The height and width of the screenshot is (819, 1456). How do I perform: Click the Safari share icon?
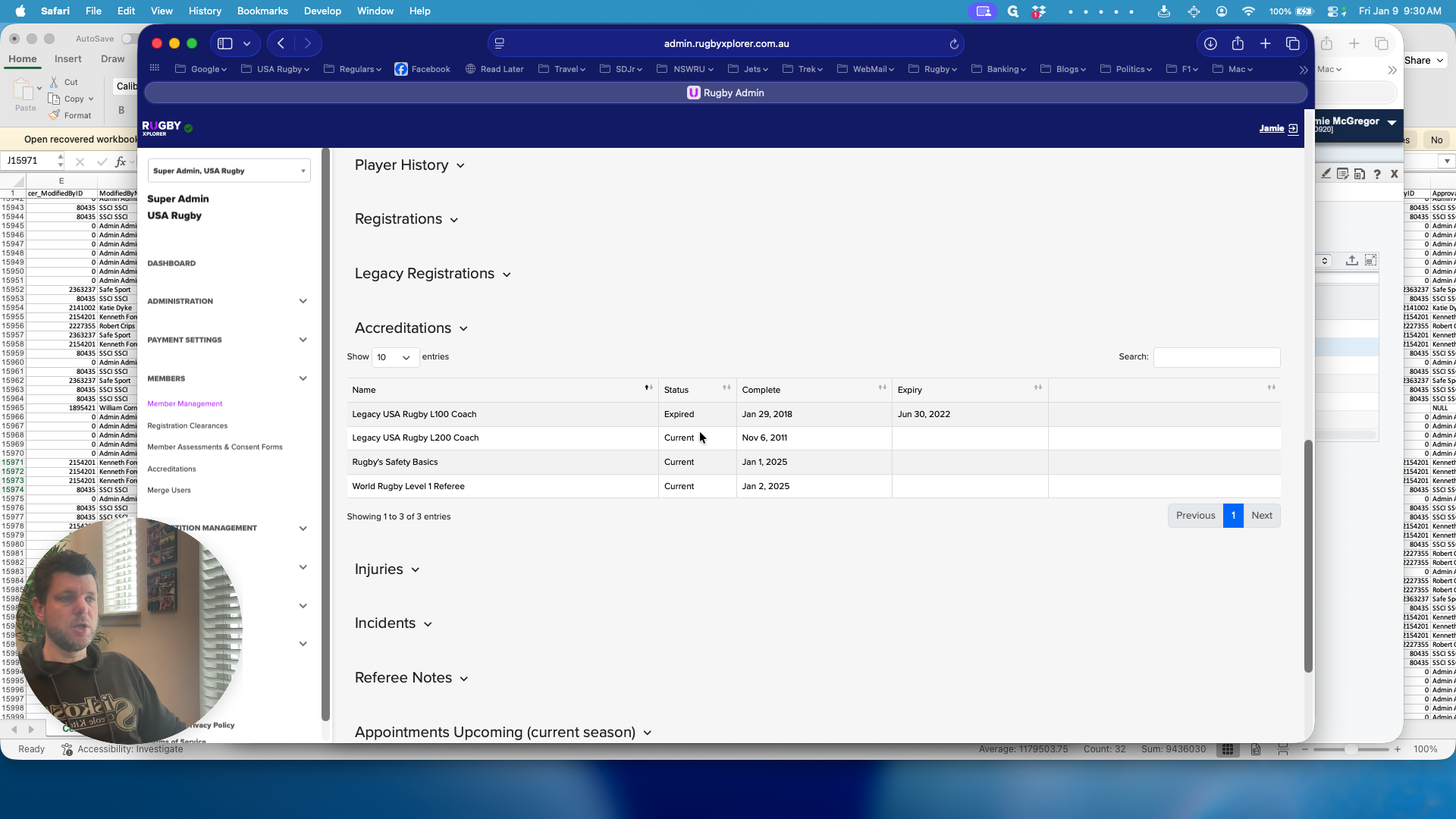pos(1238,44)
